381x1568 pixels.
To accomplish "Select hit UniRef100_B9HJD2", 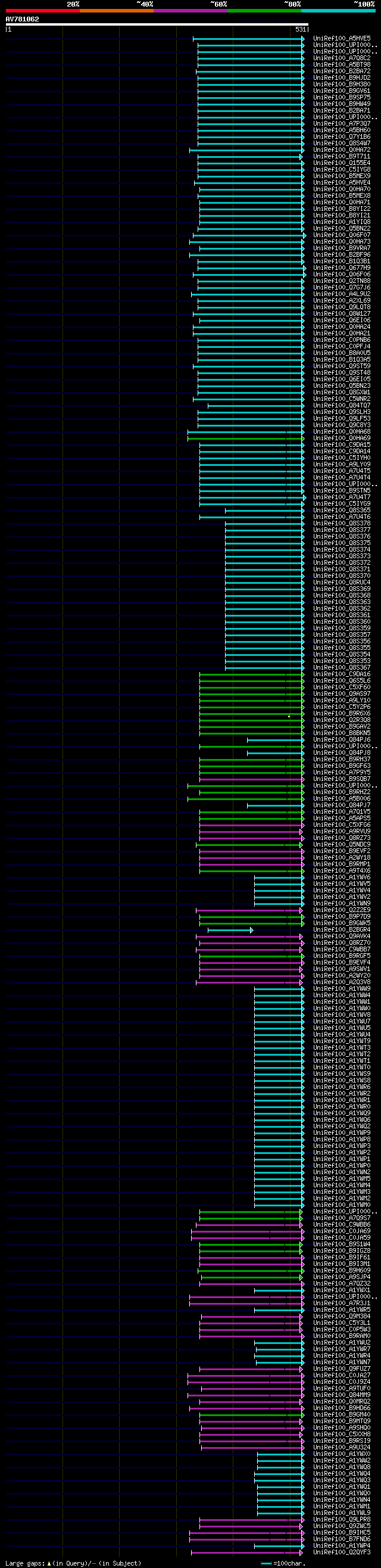I will (x=342, y=78).
